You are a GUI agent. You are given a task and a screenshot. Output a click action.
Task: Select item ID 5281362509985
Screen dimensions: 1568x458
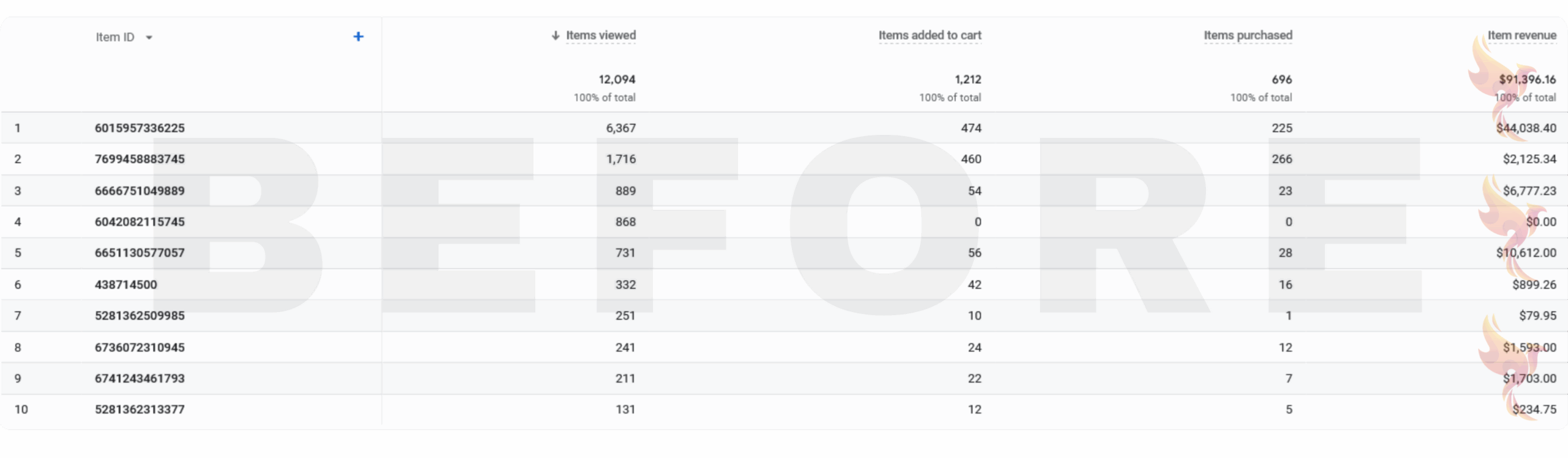tap(140, 316)
